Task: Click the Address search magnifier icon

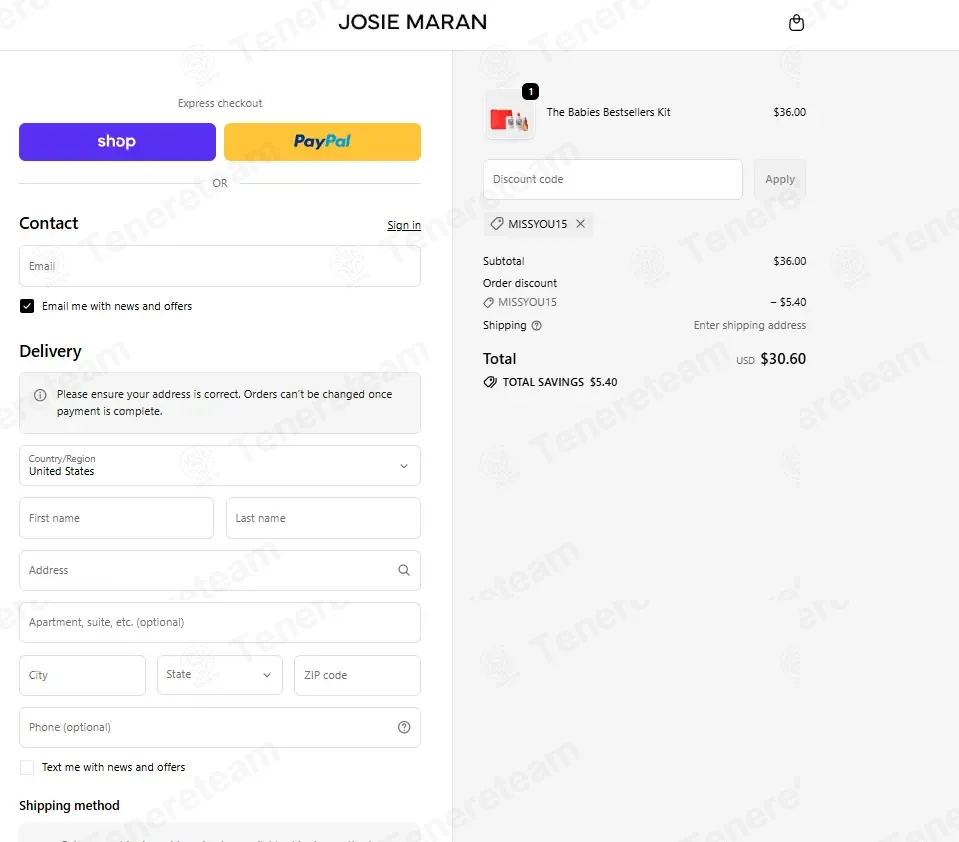Action: point(404,570)
